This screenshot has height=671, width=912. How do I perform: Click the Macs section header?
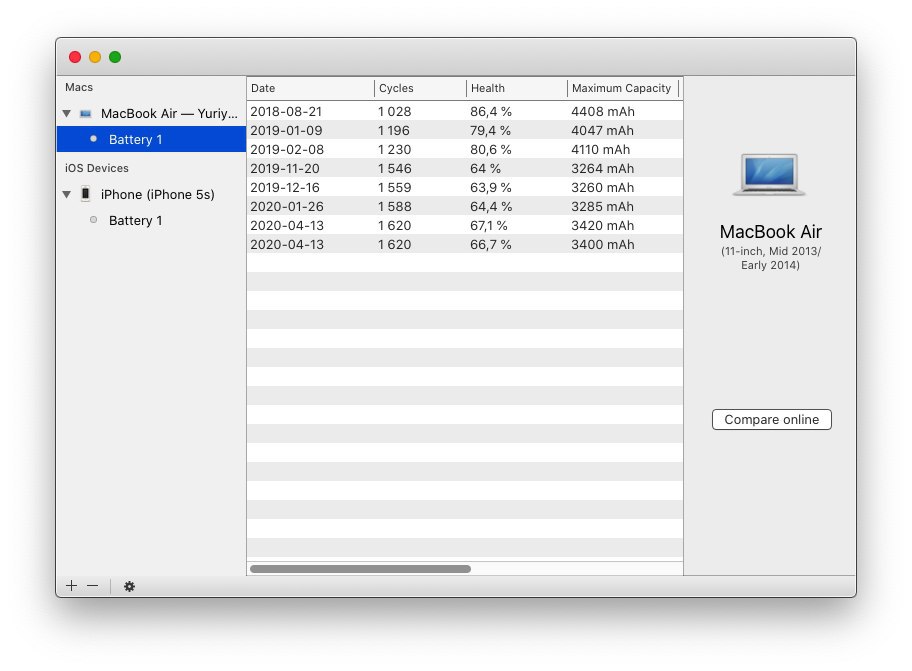(x=79, y=87)
